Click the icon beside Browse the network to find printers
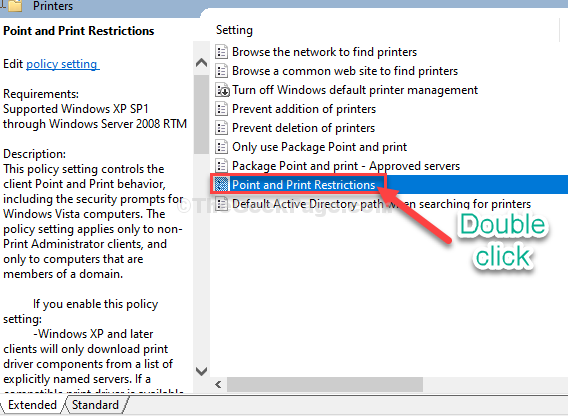Screen dimensions: 570x416 (x=221, y=52)
